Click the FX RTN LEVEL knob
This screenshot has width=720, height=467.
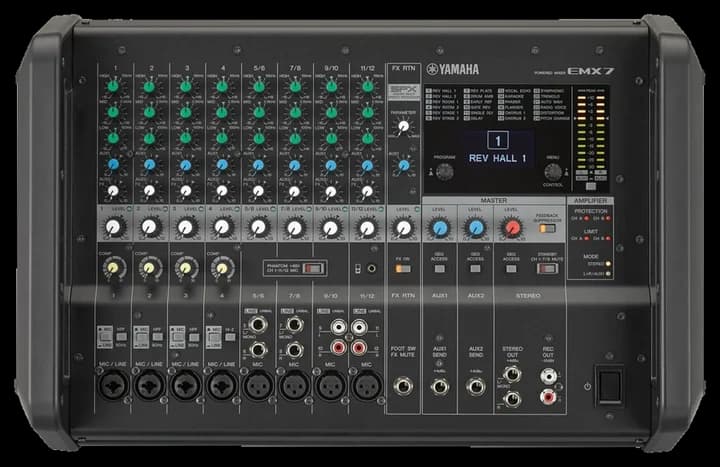(404, 227)
